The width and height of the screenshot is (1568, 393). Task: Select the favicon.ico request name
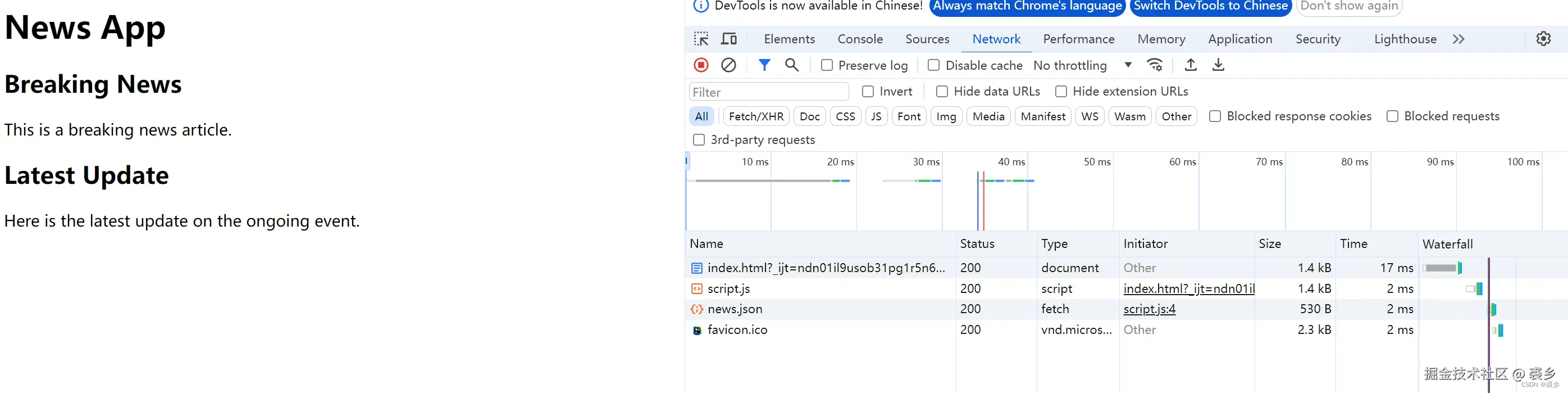pos(737,330)
